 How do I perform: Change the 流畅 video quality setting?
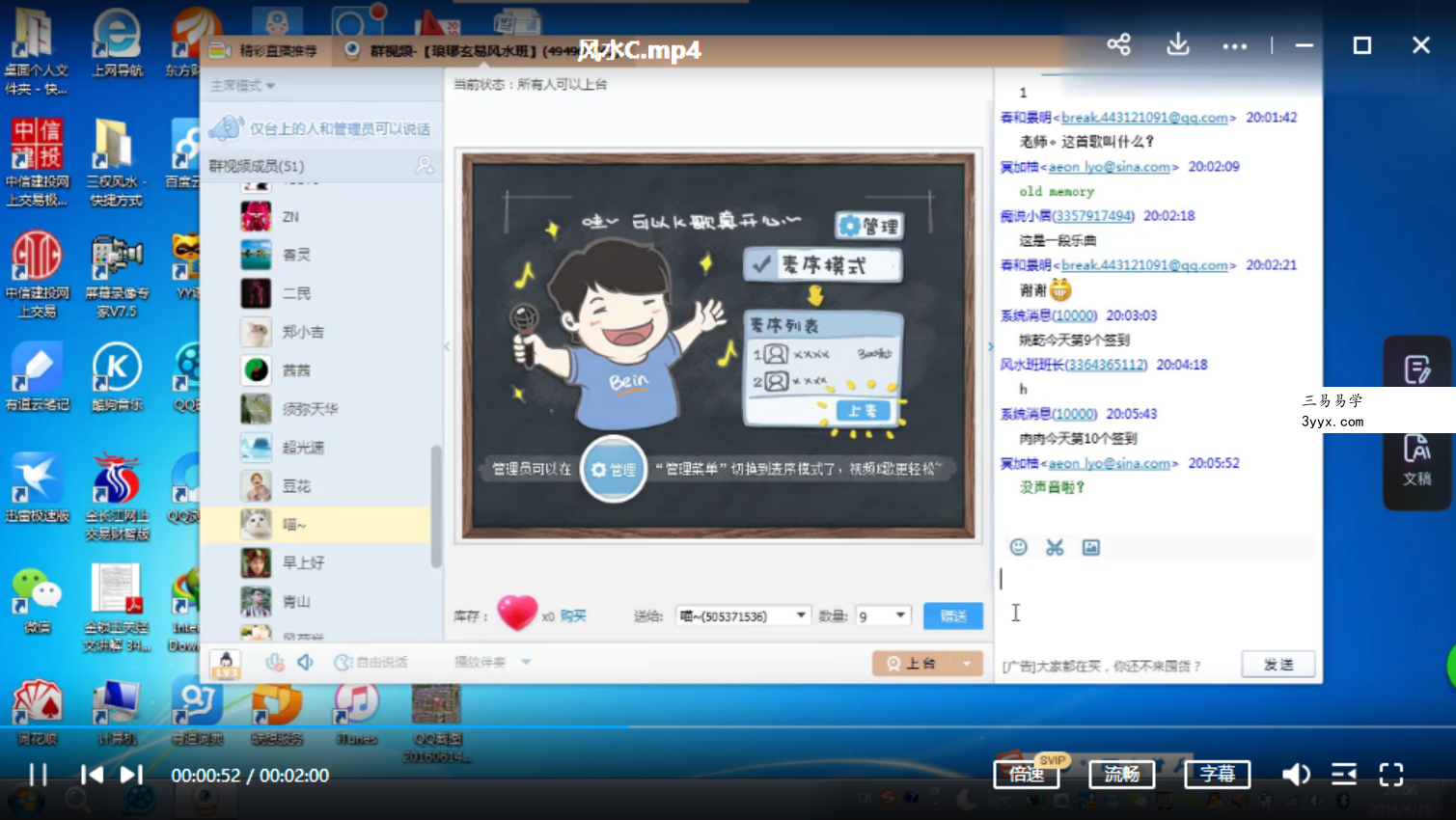pyautogui.click(x=1121, y=774)
